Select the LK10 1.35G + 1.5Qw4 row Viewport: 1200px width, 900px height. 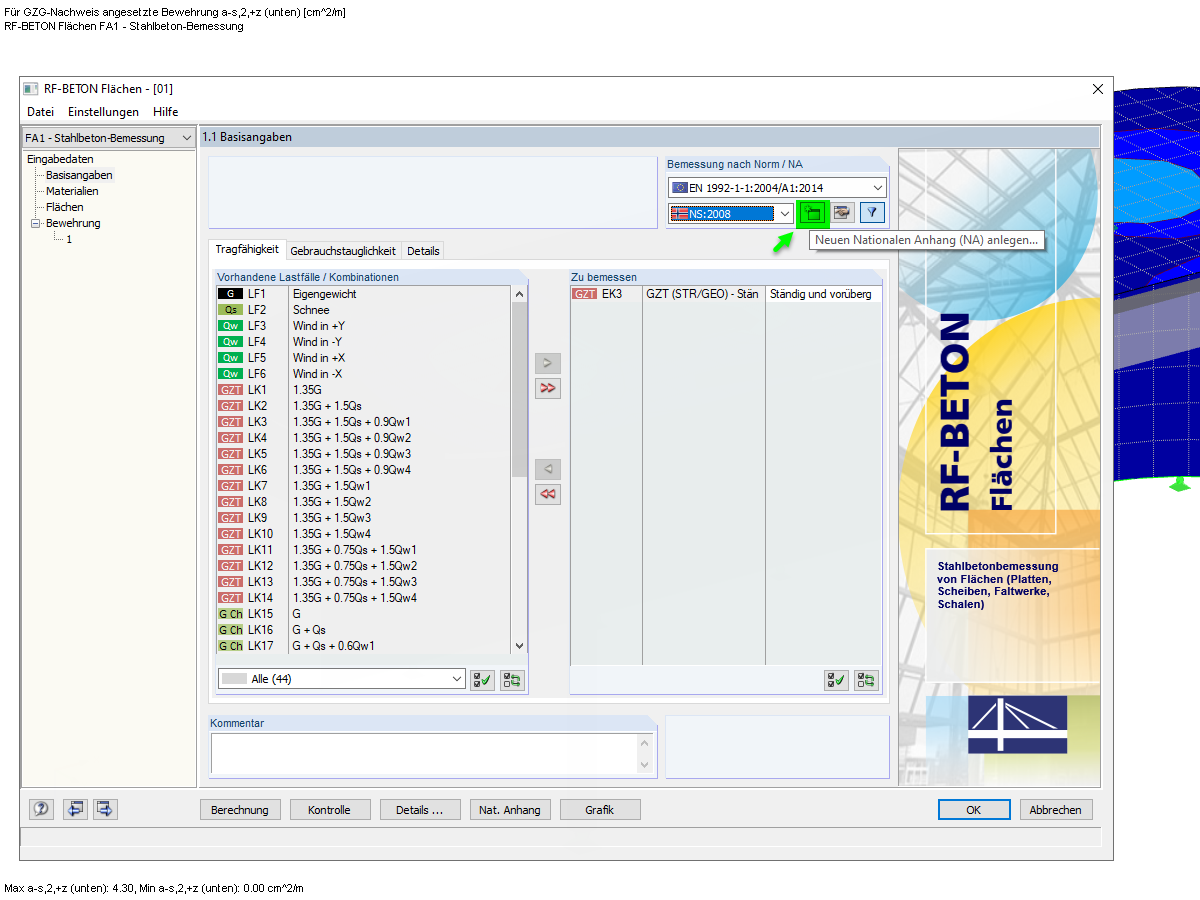tap(364, 534)
